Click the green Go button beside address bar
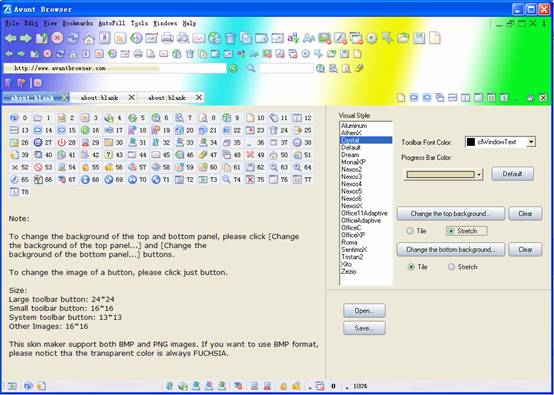Screen dimensions: 554x395 point(233,68)
